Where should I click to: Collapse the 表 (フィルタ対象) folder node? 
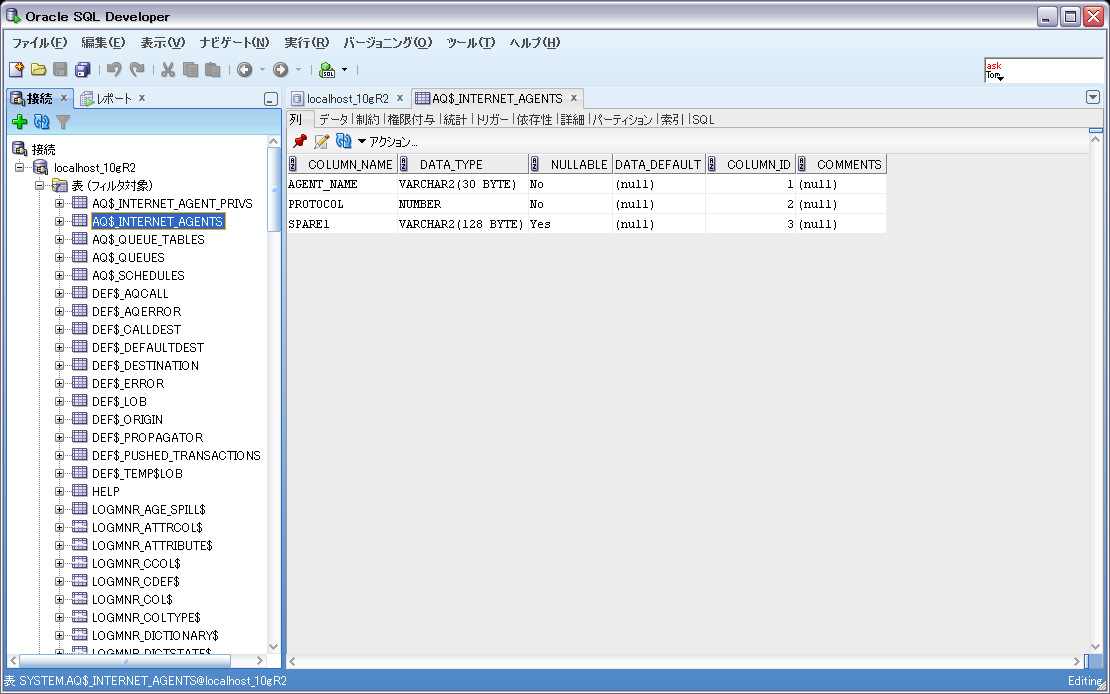pyautogui.click(x=40, y=186)
